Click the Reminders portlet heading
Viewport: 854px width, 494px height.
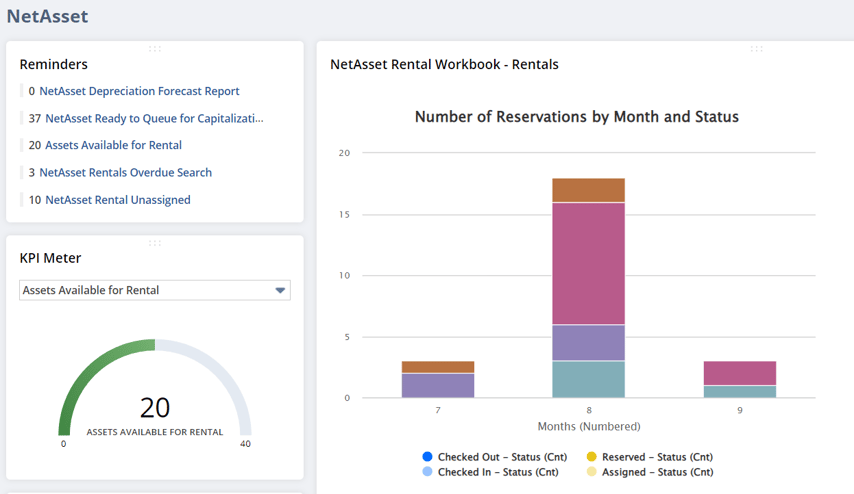(x=53, y=64)
